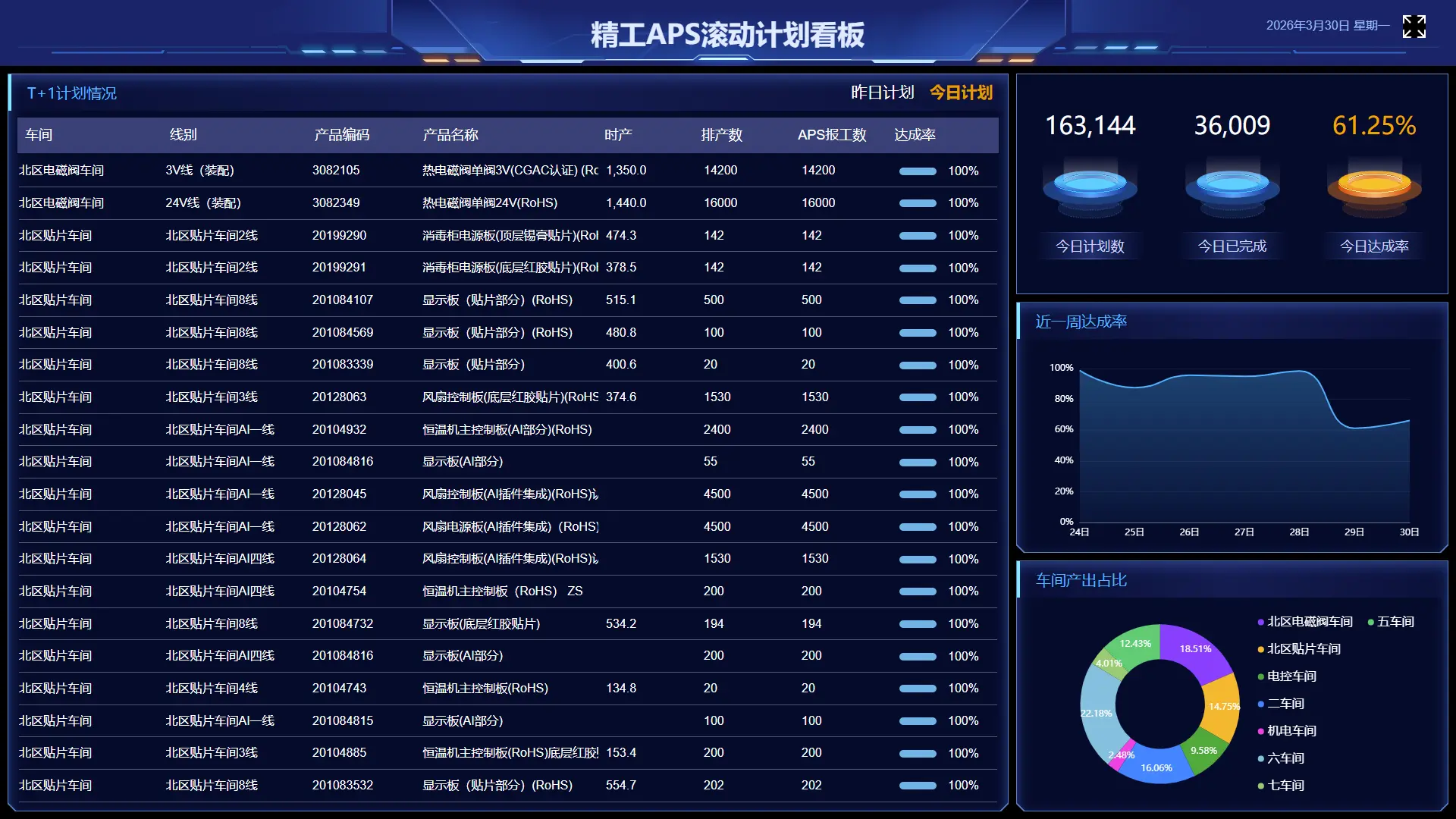Click the fullscreen expand icon
Screen dimensions: 1456x819
point(1414,27)
